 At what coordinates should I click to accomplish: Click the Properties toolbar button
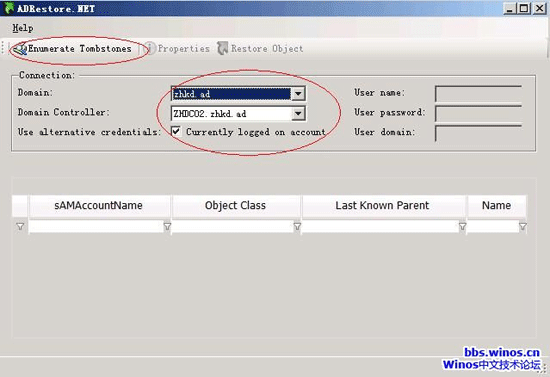(x=177, y=49)
